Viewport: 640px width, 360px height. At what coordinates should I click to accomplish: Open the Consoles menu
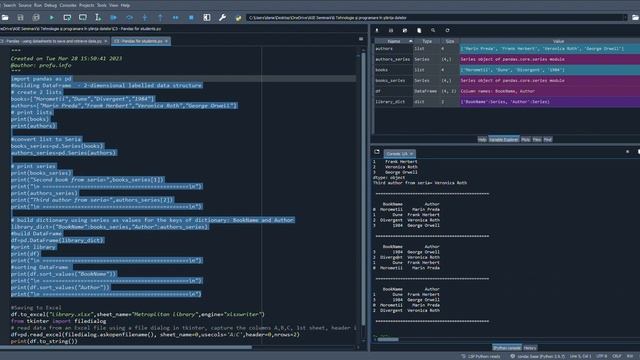point(68,5)
